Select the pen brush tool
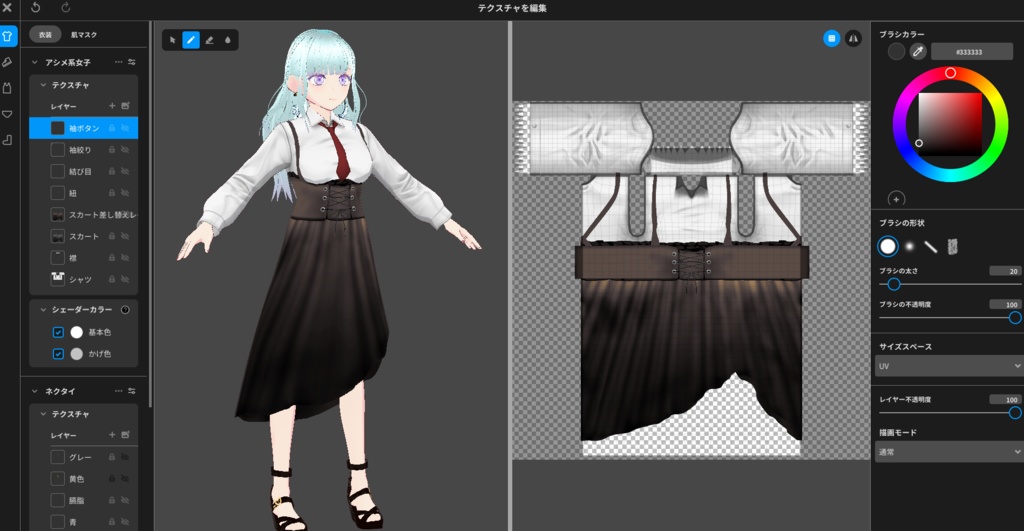Screen dimensions: 1024x531 [x=191, y=40]
